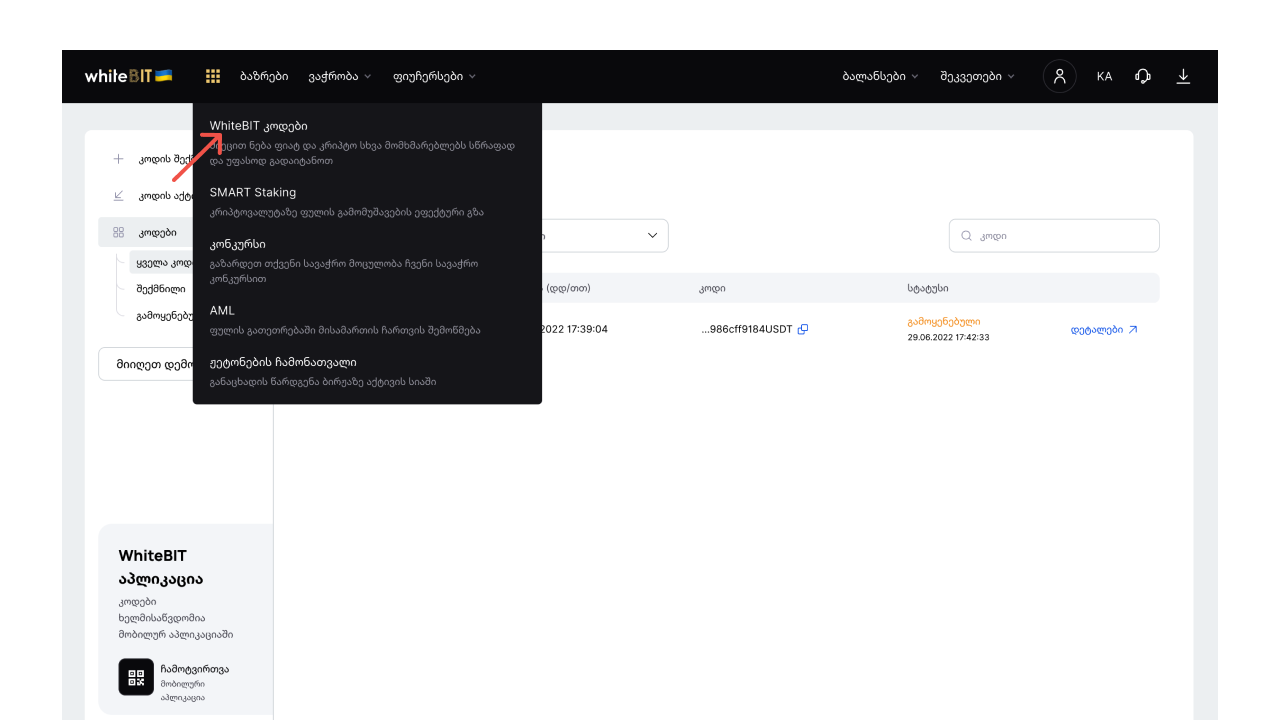The height and width of the screenshot is (720, 1280).
Task: Click the activate code arrow icon
Action: tap(118, 195)
